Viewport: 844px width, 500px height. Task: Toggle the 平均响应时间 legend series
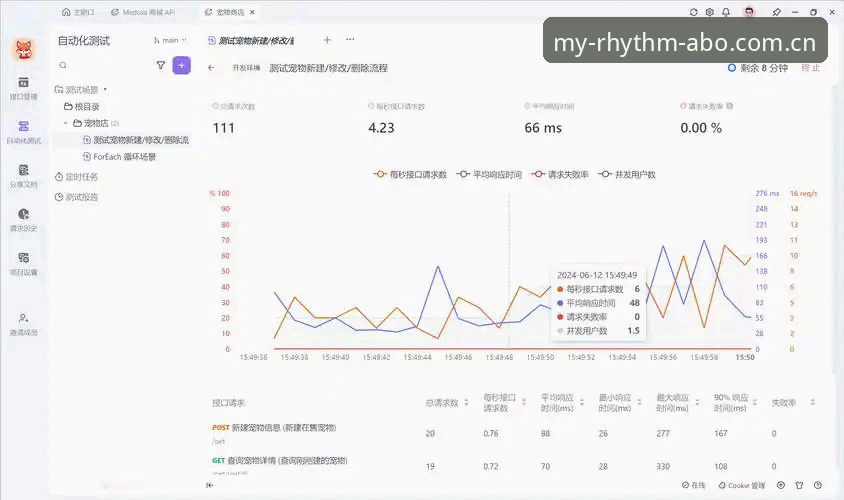coord(489,174)
